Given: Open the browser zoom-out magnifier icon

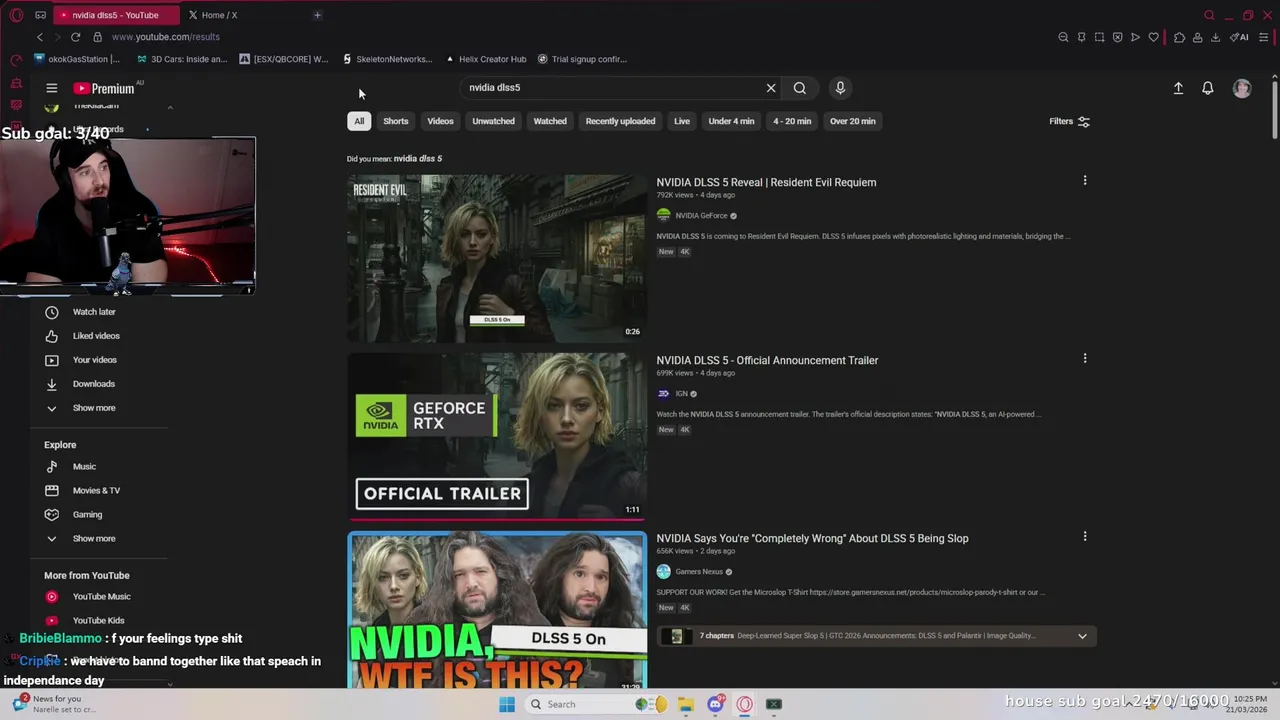Looking at the screenshot, I should click(1063, 37).
